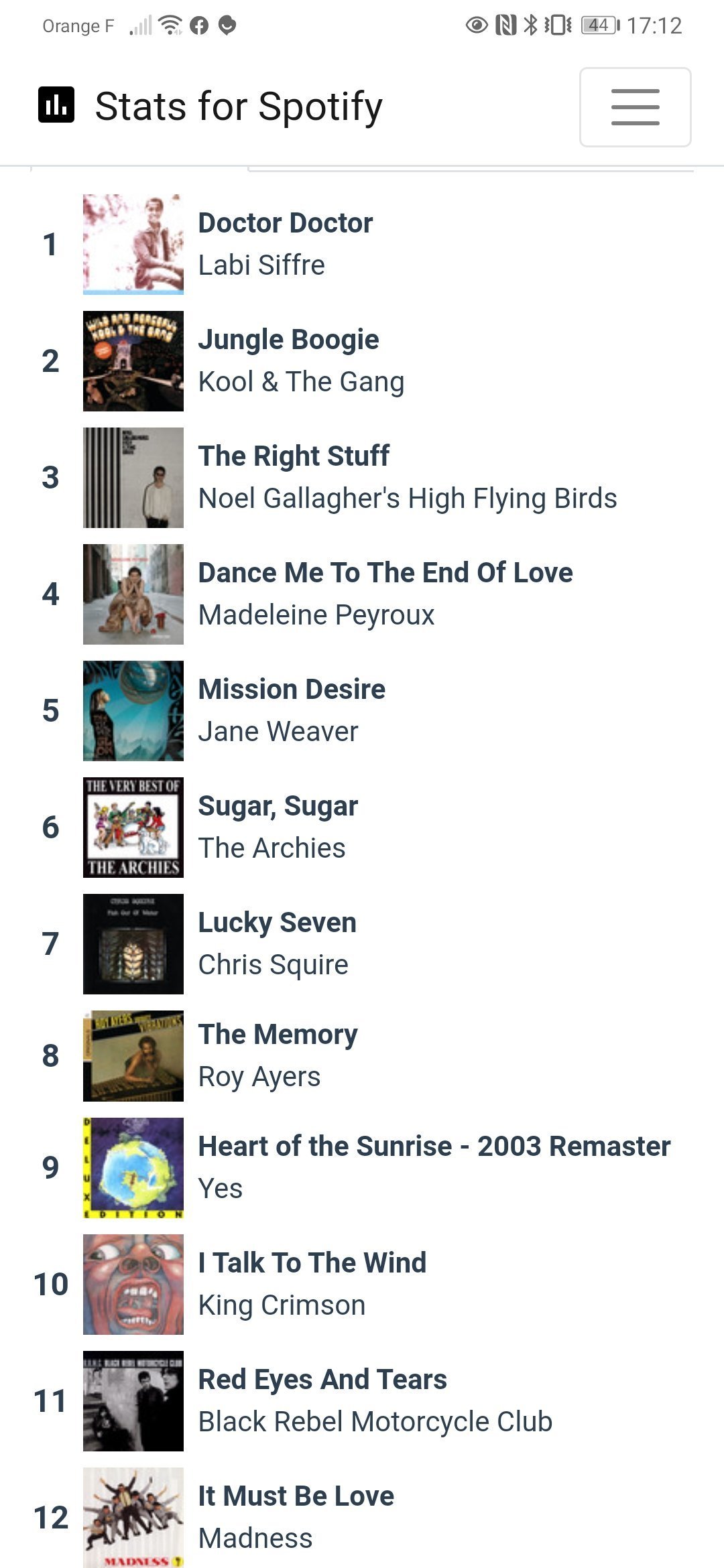The image size is (724, 1568).
Task: Tap the NFC status icon
Action: 505,25
